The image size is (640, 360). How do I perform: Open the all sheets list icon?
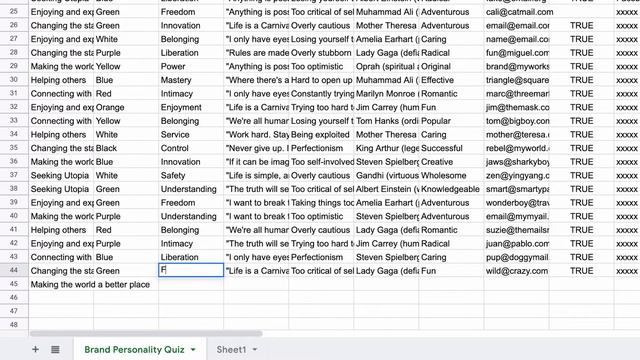55,349
